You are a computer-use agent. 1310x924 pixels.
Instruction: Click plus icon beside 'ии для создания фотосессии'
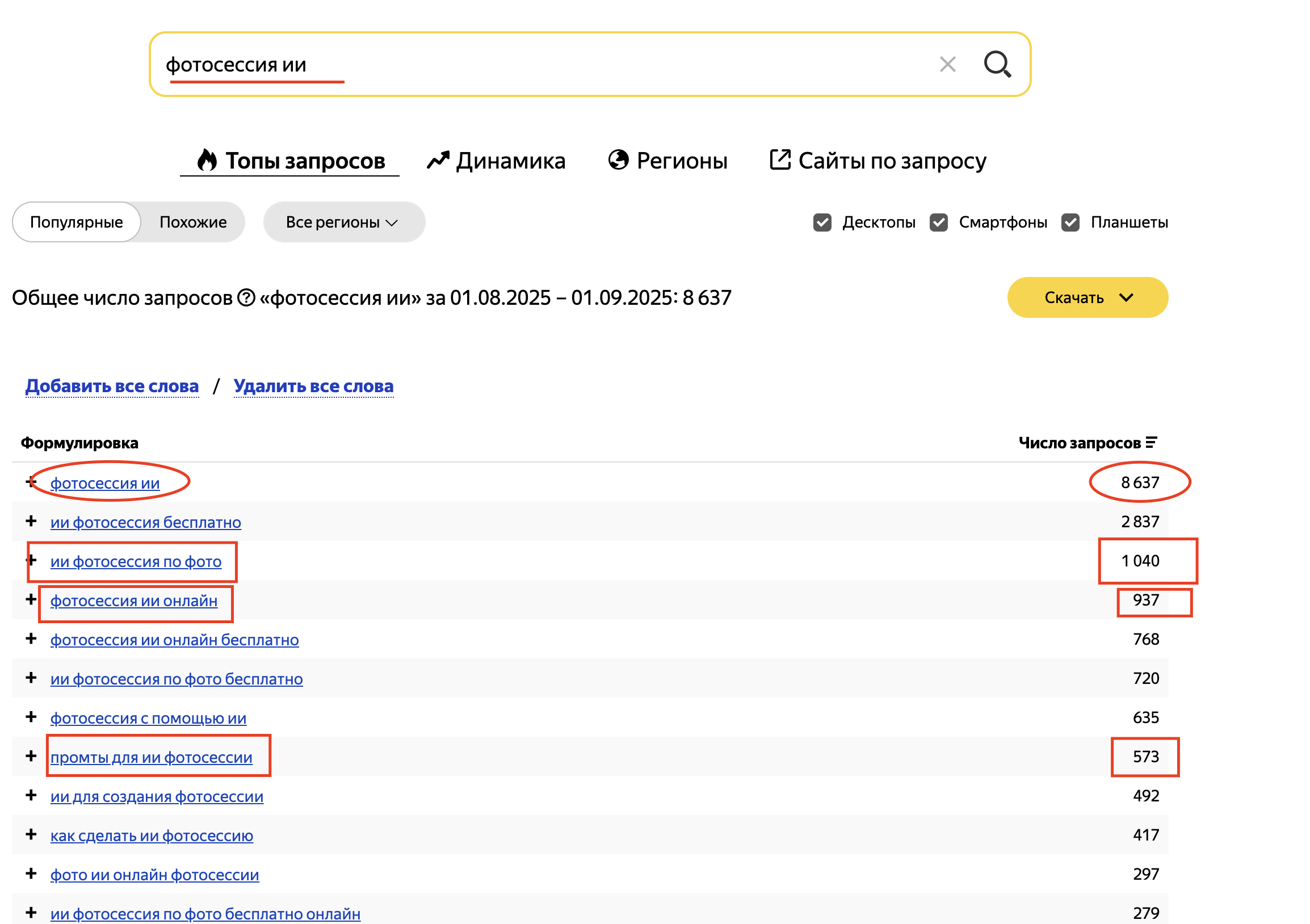(31, 795)
